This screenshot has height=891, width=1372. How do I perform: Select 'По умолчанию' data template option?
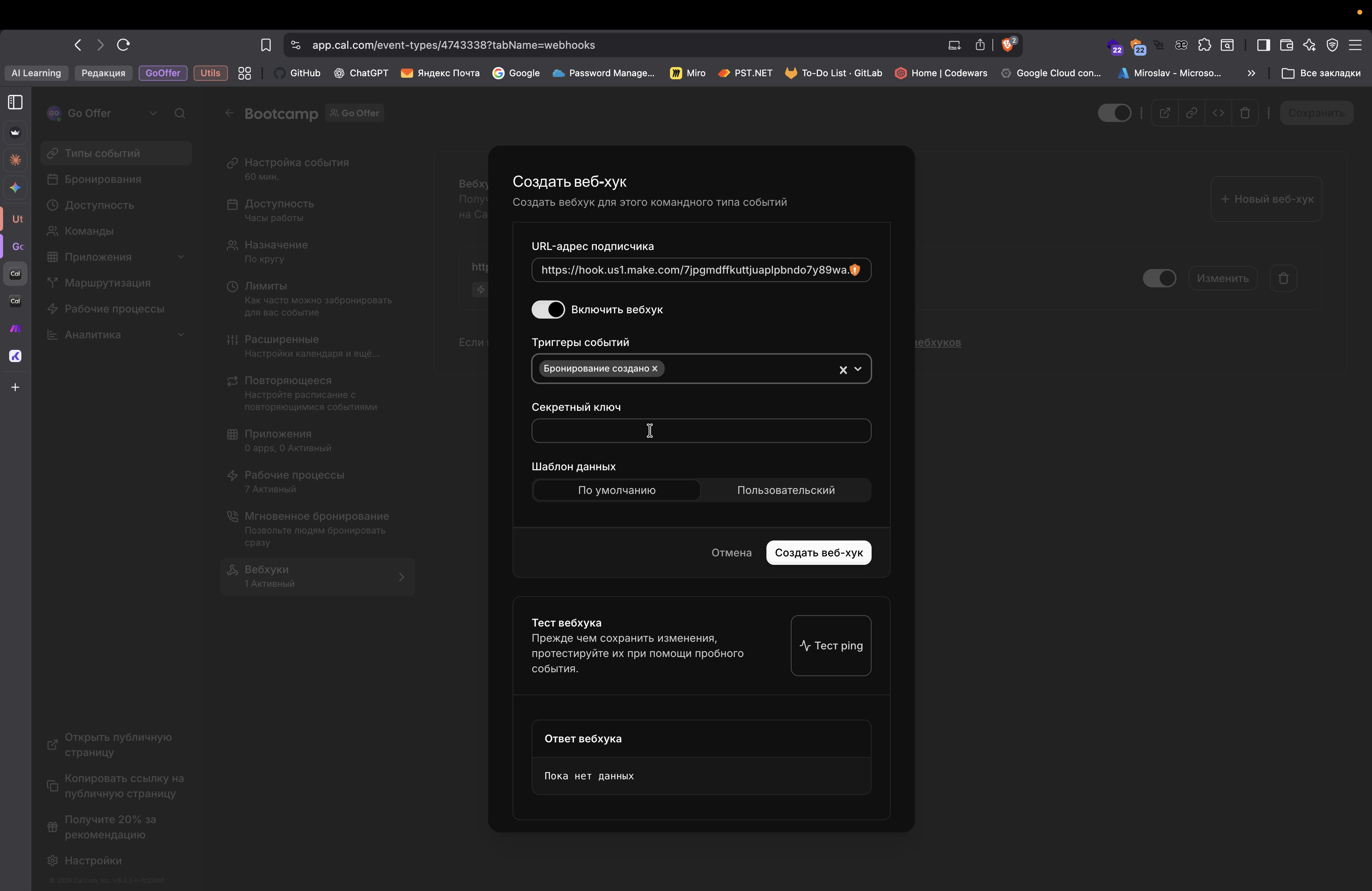click(616, 490)
